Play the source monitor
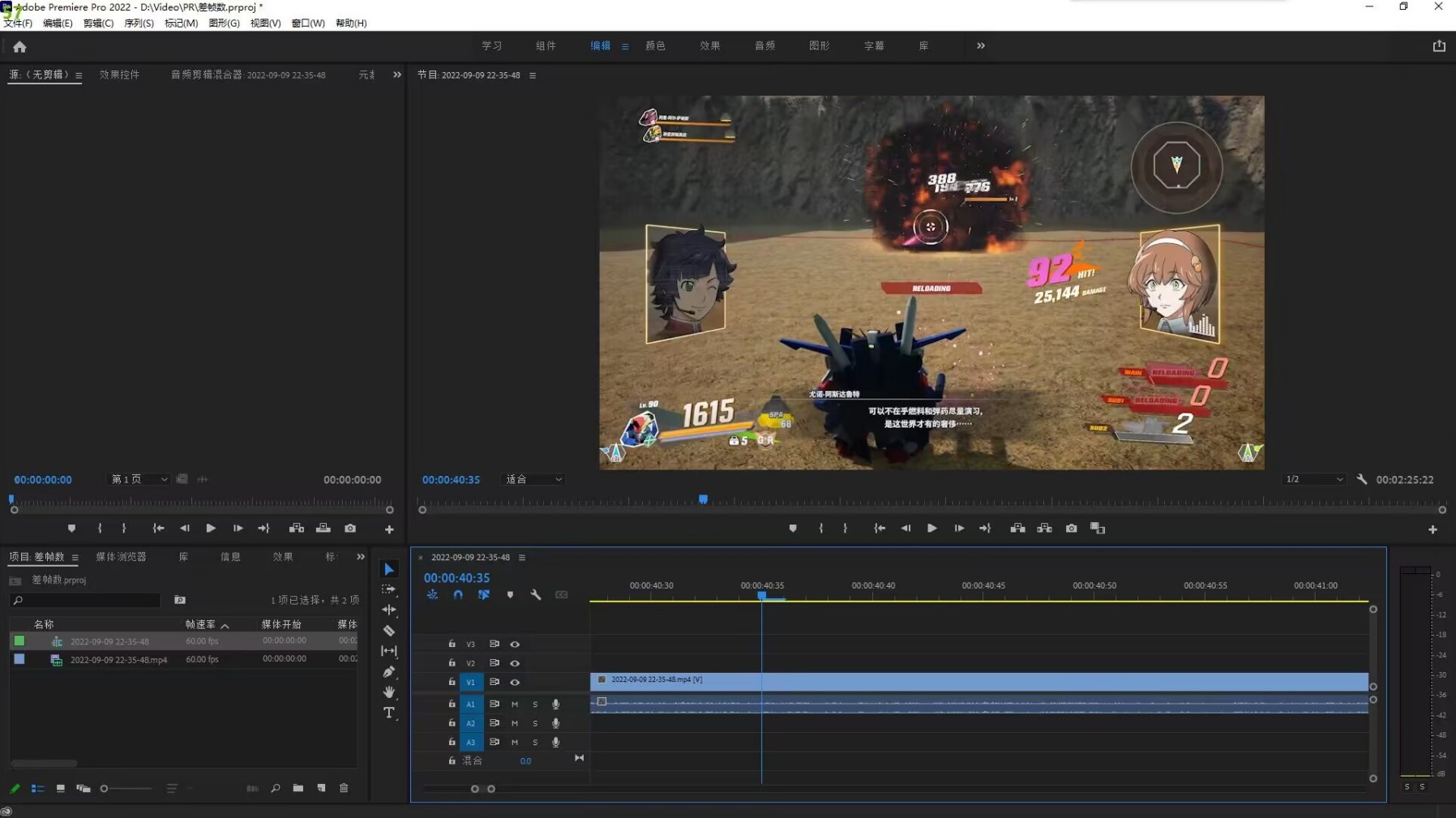The height and width of the screenshot is (818, 1456). pyautogui.click(x=211, y=529)
